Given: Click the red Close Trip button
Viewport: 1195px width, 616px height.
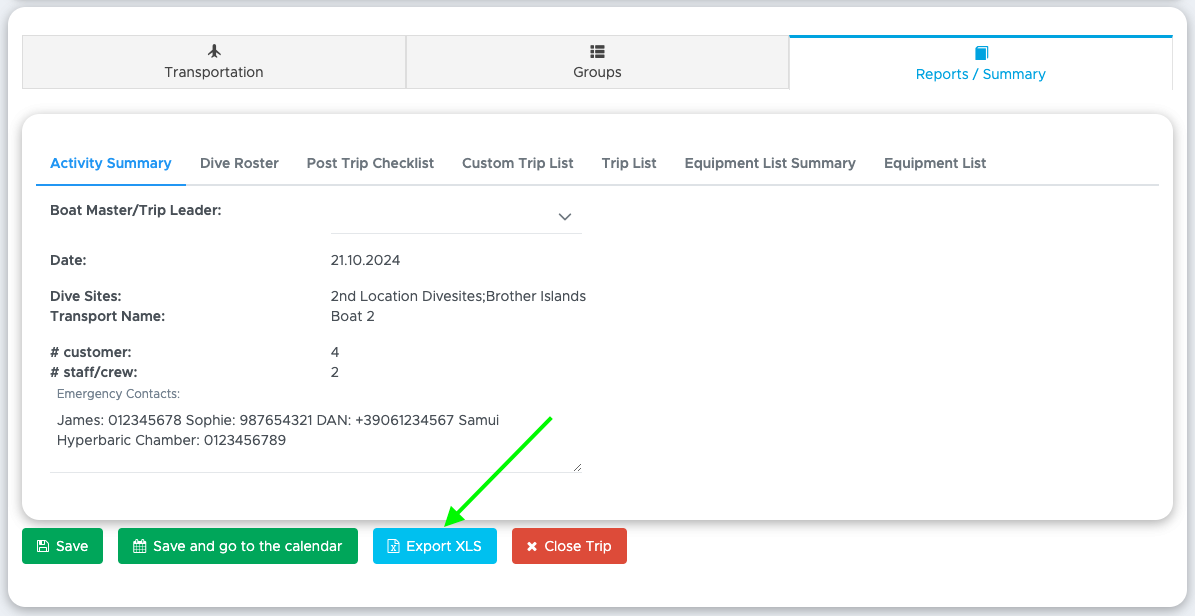Looking at the screenshot, I should pos(569,546).
